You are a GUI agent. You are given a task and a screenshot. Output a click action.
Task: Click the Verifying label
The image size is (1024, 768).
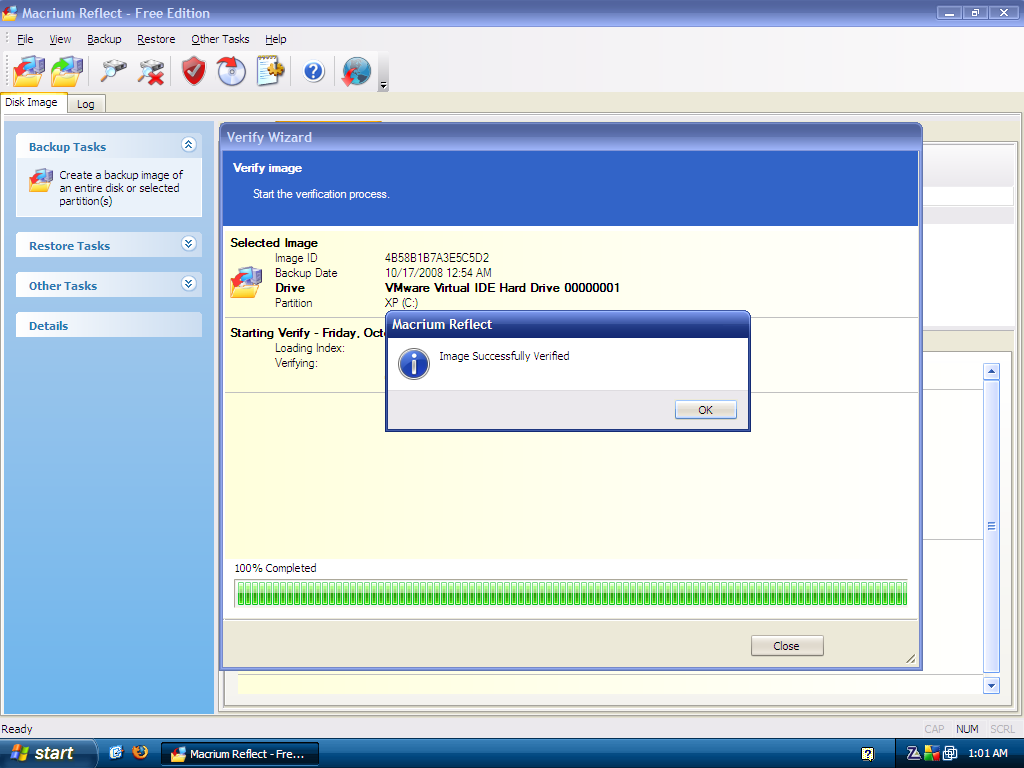[x=296, y=363]
